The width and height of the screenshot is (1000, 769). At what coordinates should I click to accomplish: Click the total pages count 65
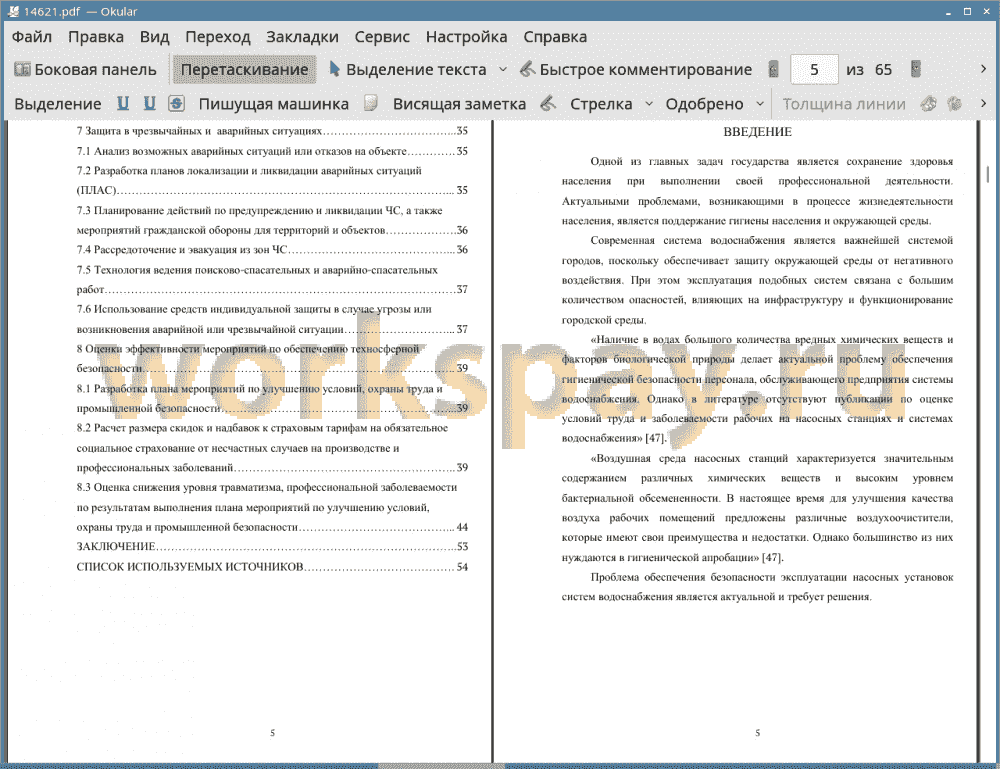pyautogui.click(x=883, y=70)
